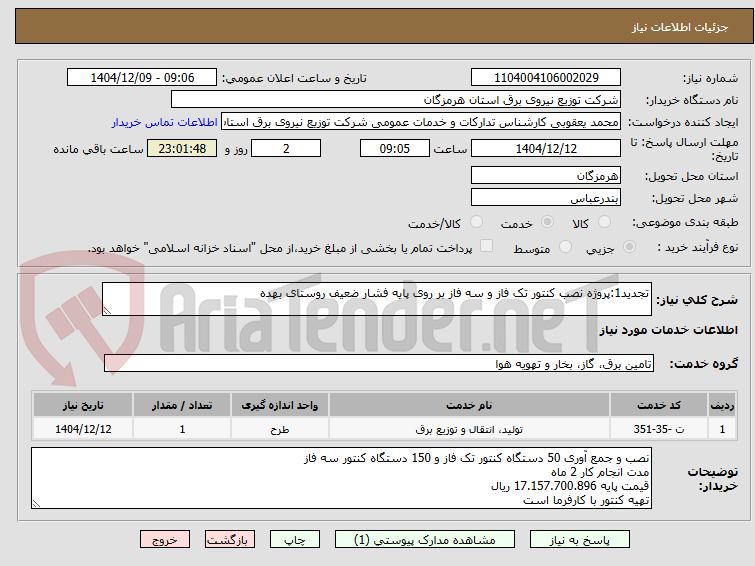Select the جزیی purchase type radio

pyautogui.click(x=629, y=247)
